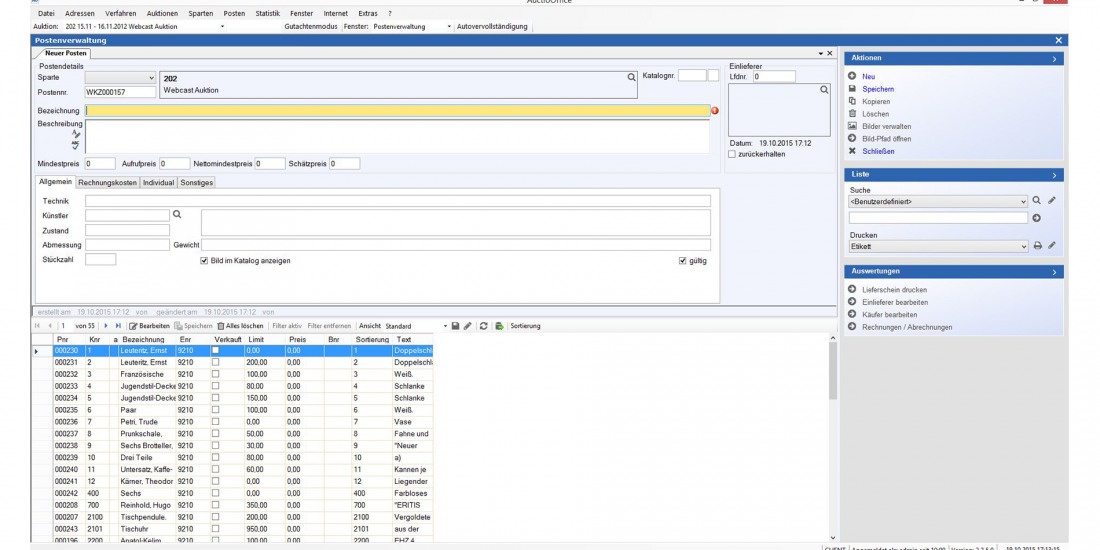Switch to the Individual tab
The width and height of the screenshot is (1100, 550).
pyautogui.click(x=158, y=182)
